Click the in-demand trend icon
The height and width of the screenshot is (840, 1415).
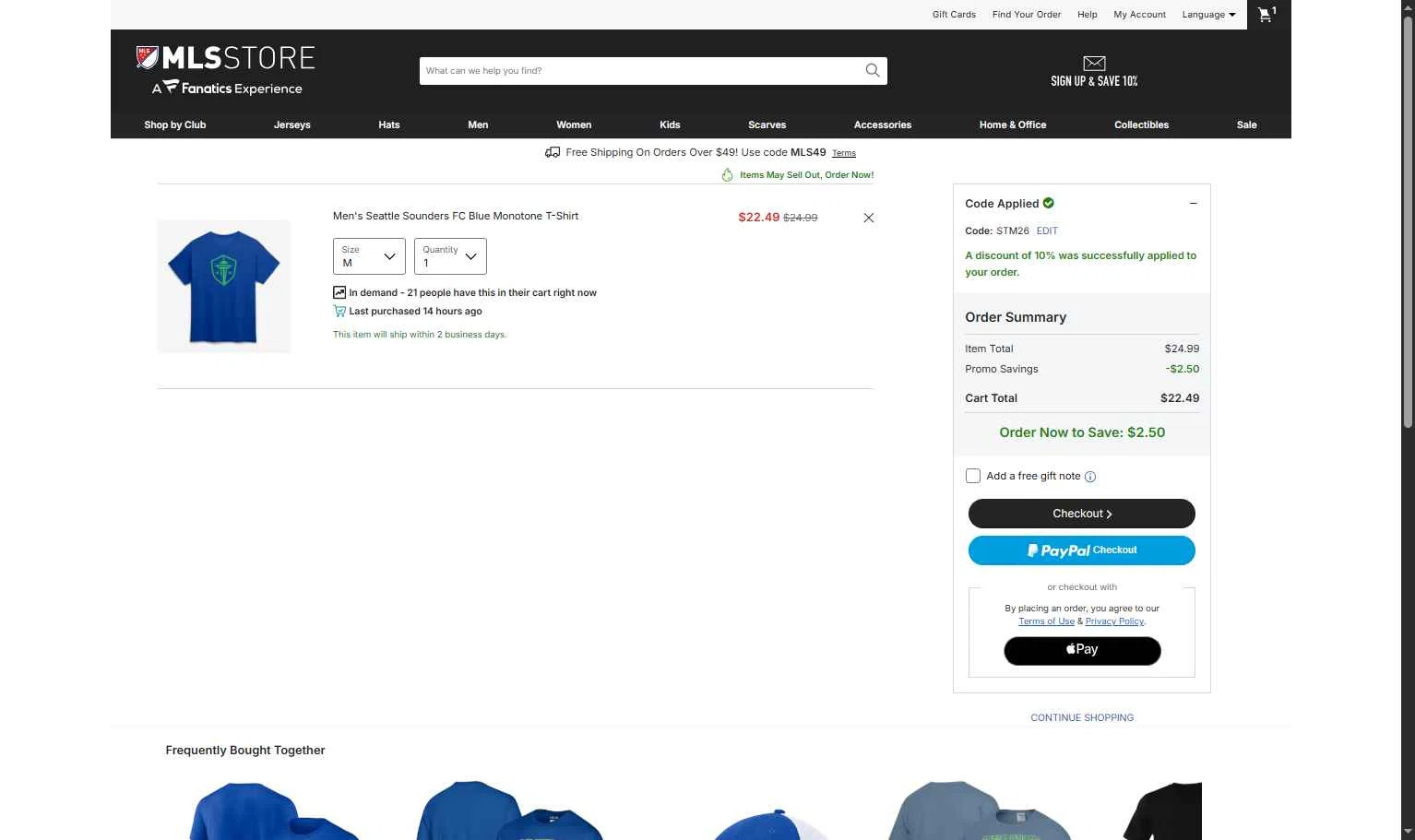339,292
